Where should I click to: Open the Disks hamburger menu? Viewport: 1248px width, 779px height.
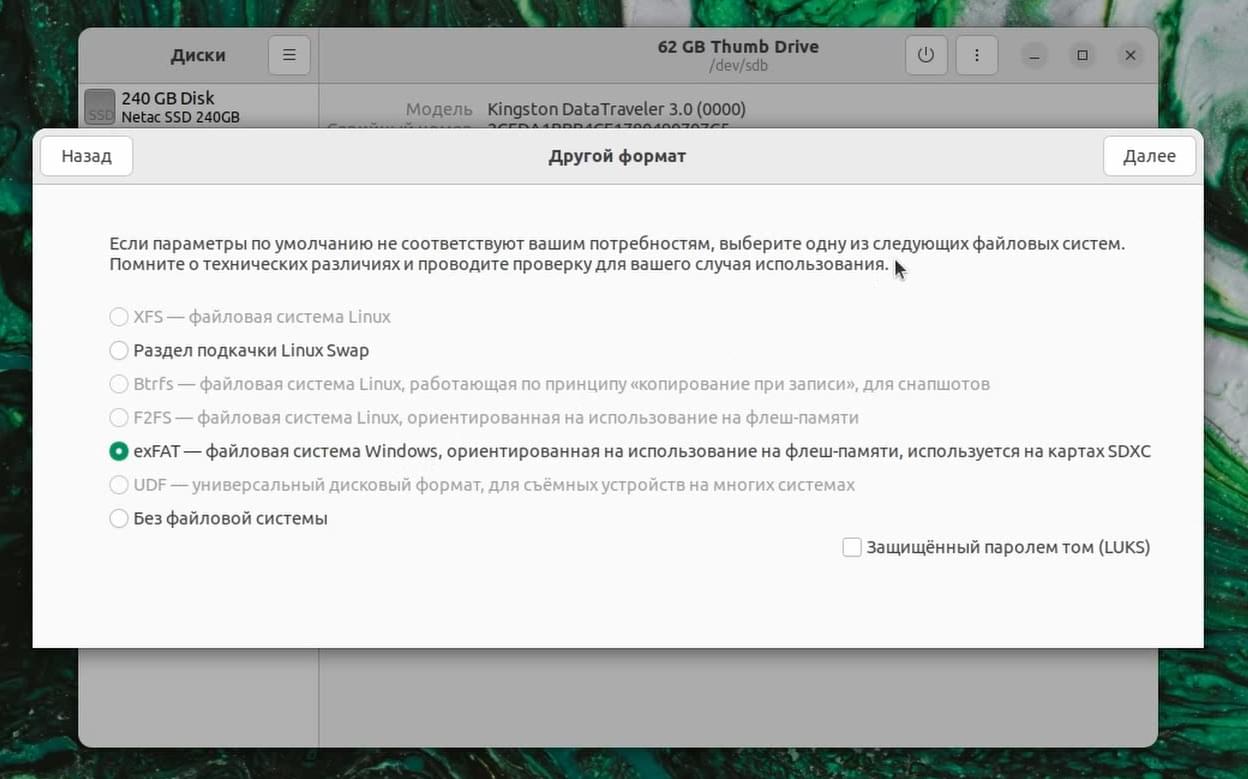pyautogui.click(x=289, y=55)
